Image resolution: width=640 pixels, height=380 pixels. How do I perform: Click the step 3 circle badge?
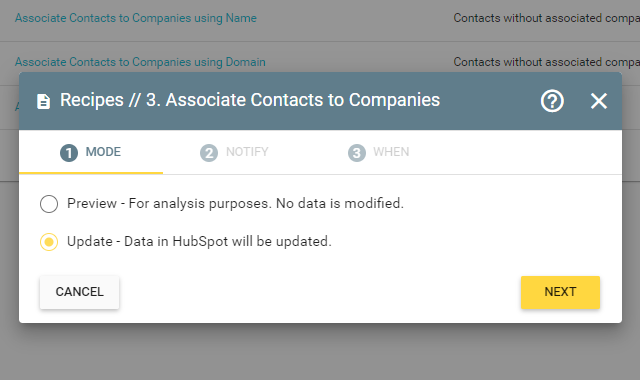tap(357, 153)
